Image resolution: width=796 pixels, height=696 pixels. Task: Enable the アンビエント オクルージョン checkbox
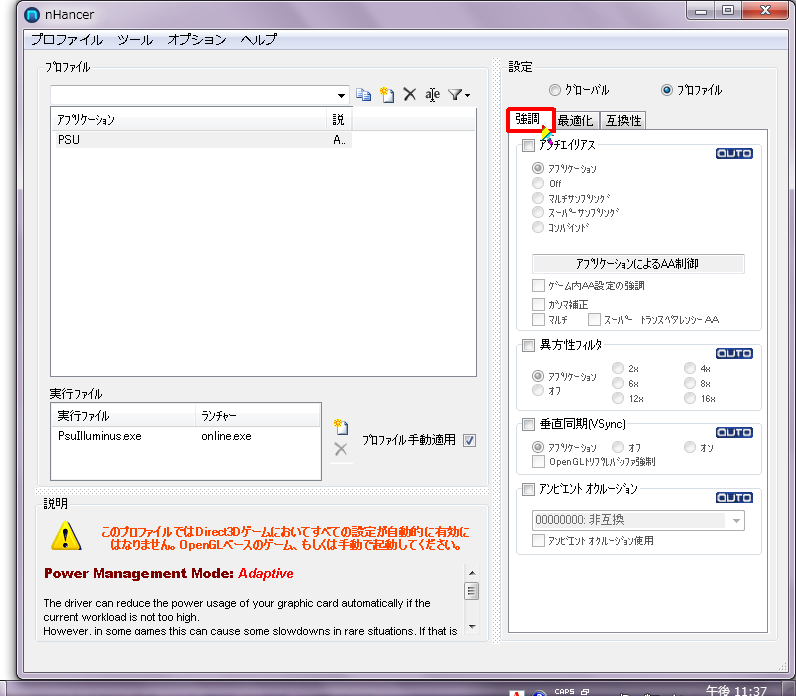[528, 489]
